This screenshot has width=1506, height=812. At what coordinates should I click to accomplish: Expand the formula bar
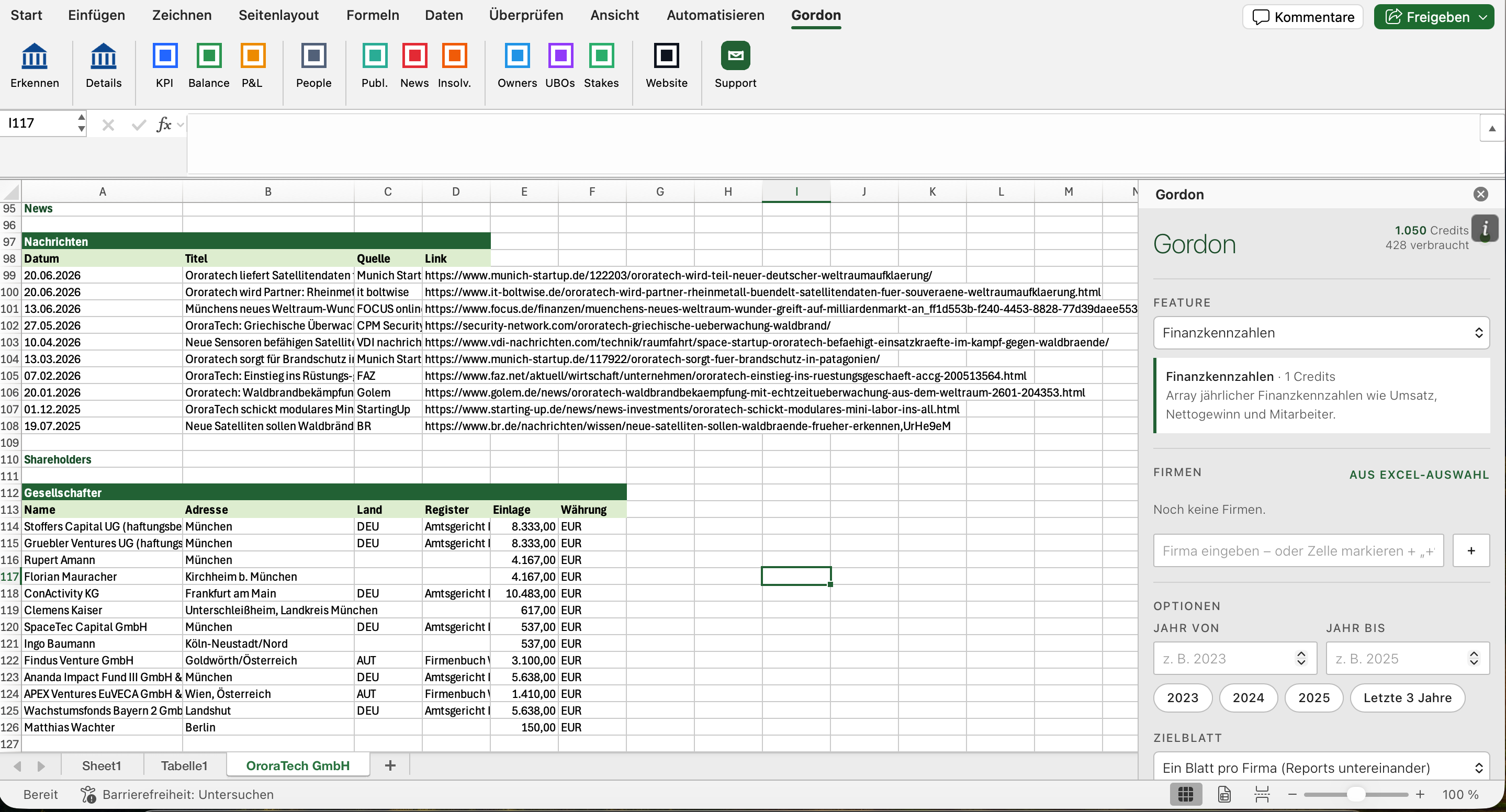[x=1492, y=128]
